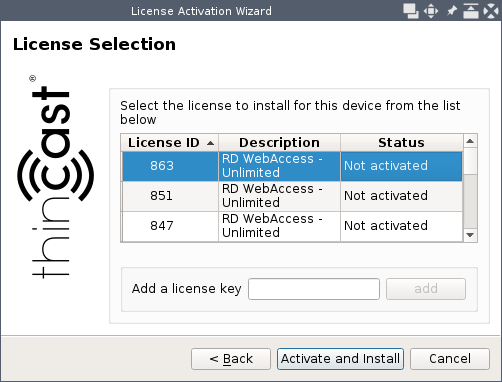Select license ID 863 cell

pos(170,166)
